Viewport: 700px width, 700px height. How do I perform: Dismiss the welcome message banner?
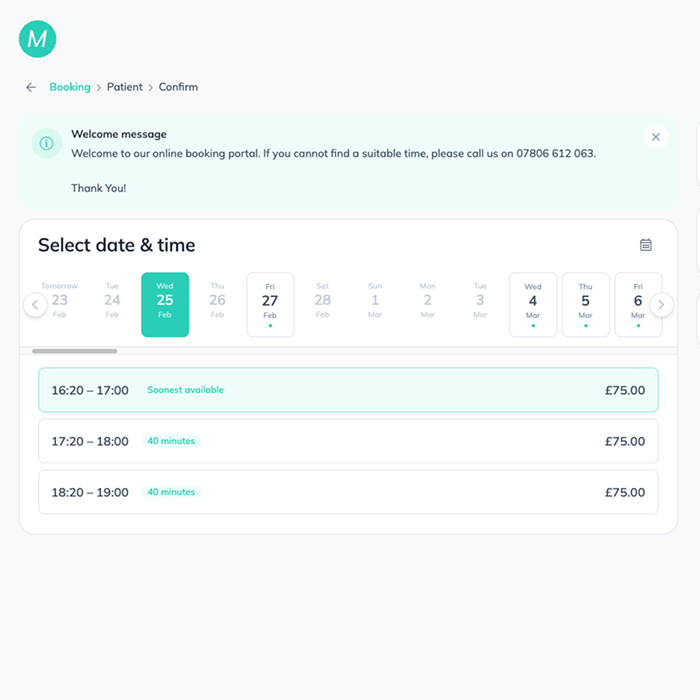point(655,137)
